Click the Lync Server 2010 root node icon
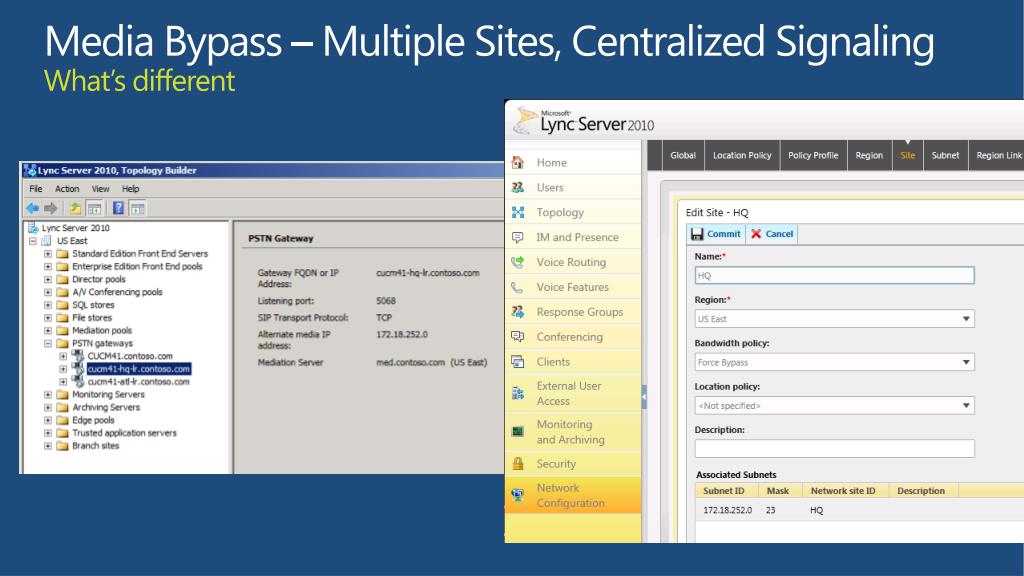 tap(33, 228)
